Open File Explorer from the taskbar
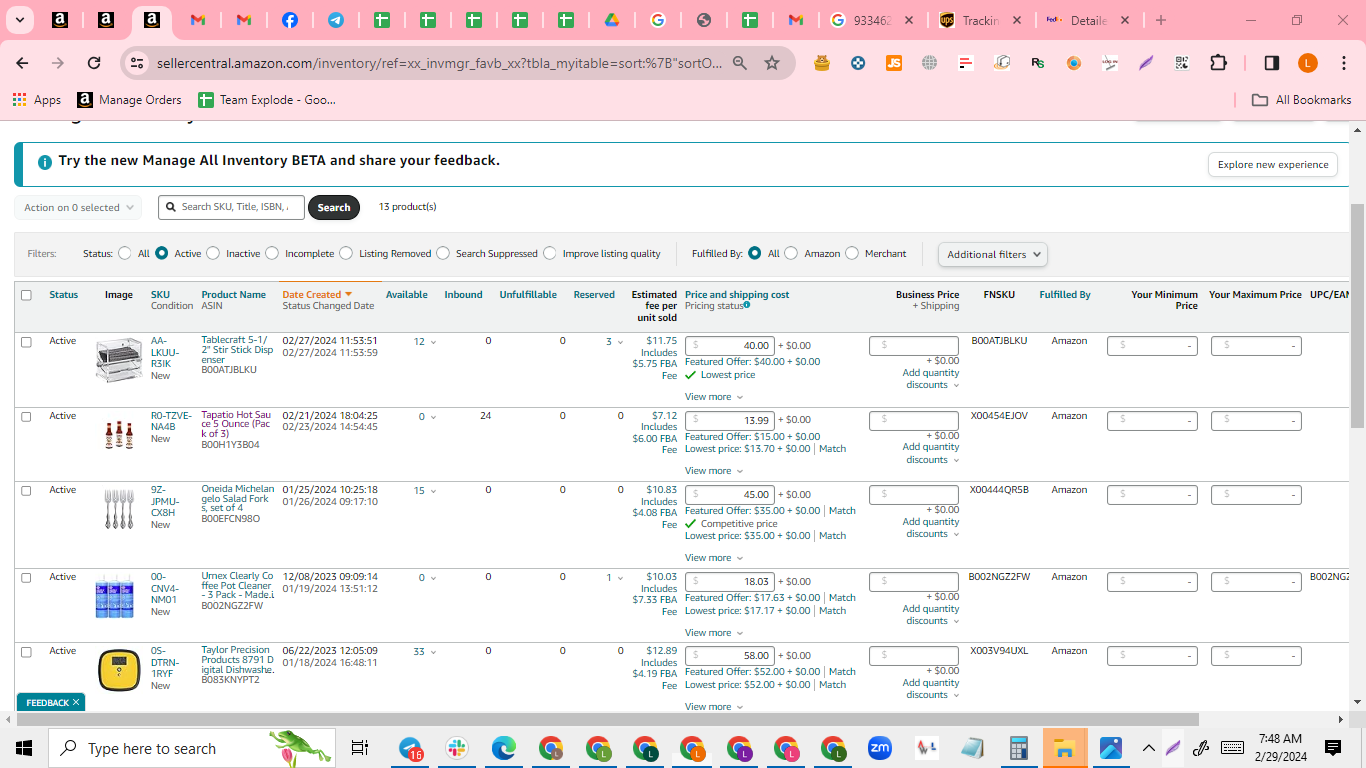Screen dimensions: 1366x768 click(1064, 748)
